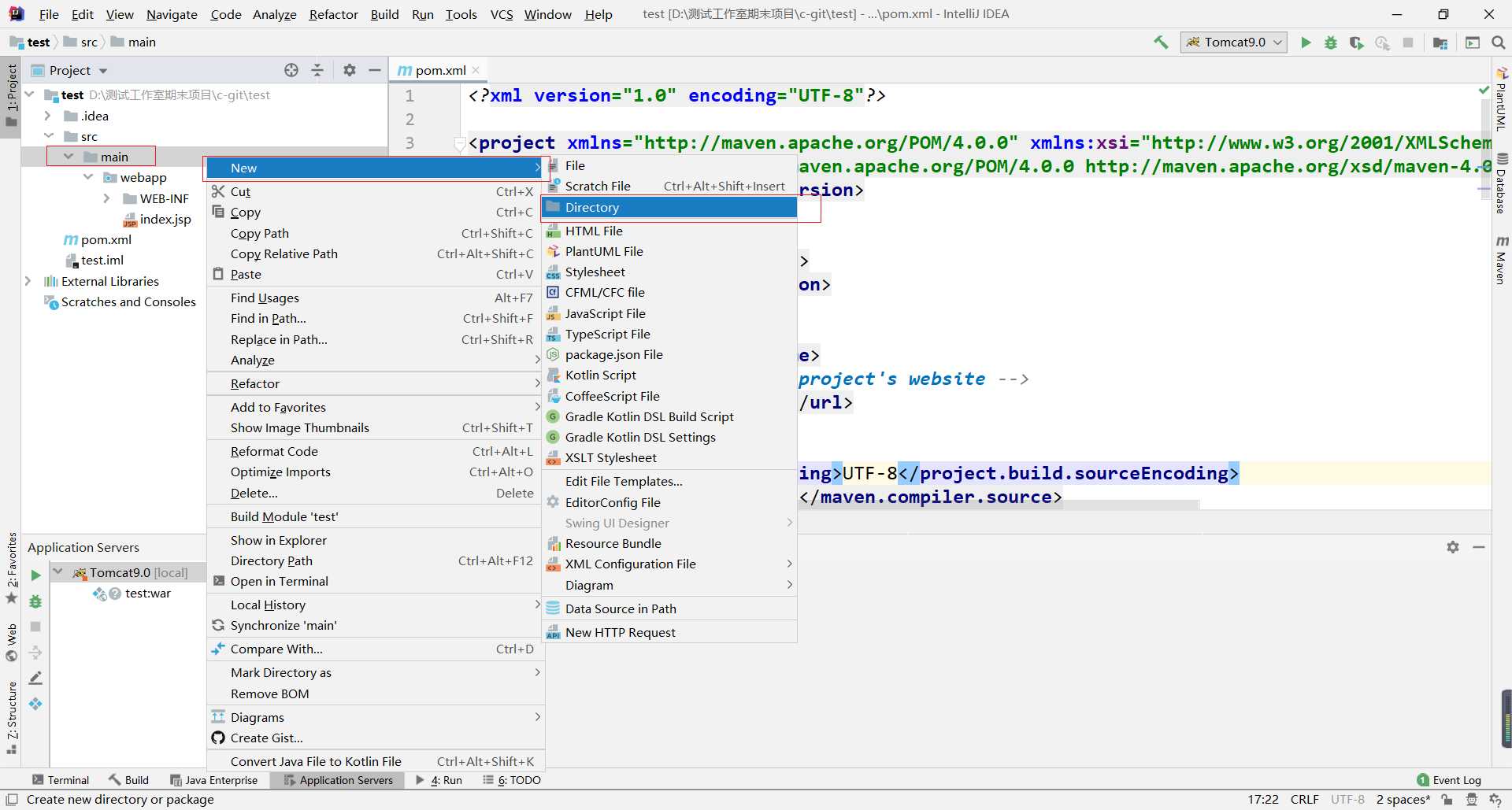Expand the WEB-INF folder
Viewport: 1512px width, 810px height.
pyautogui.click(x=107, y=198)
